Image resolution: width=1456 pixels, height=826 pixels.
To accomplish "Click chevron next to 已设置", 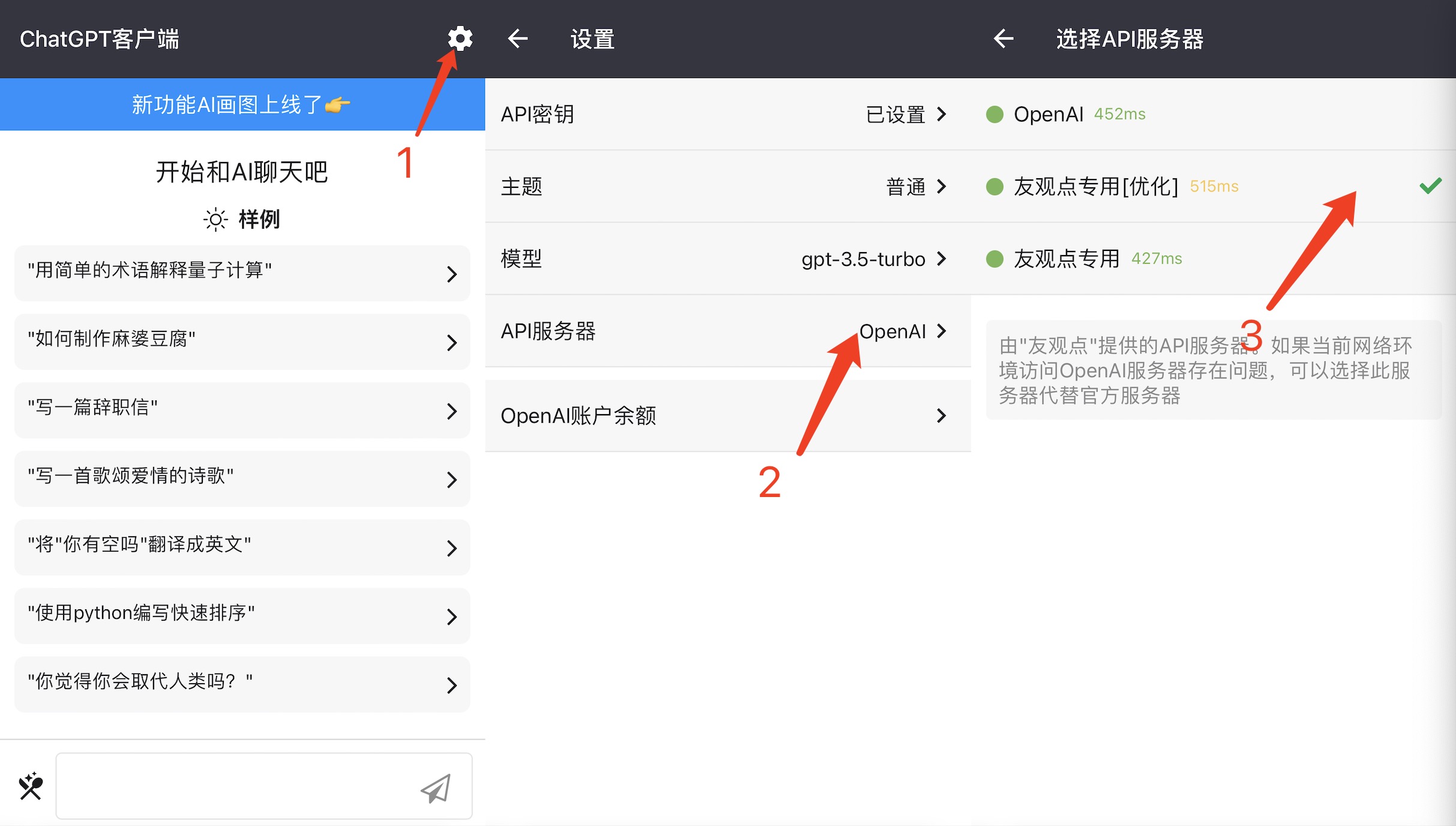I will pos(942,114).
